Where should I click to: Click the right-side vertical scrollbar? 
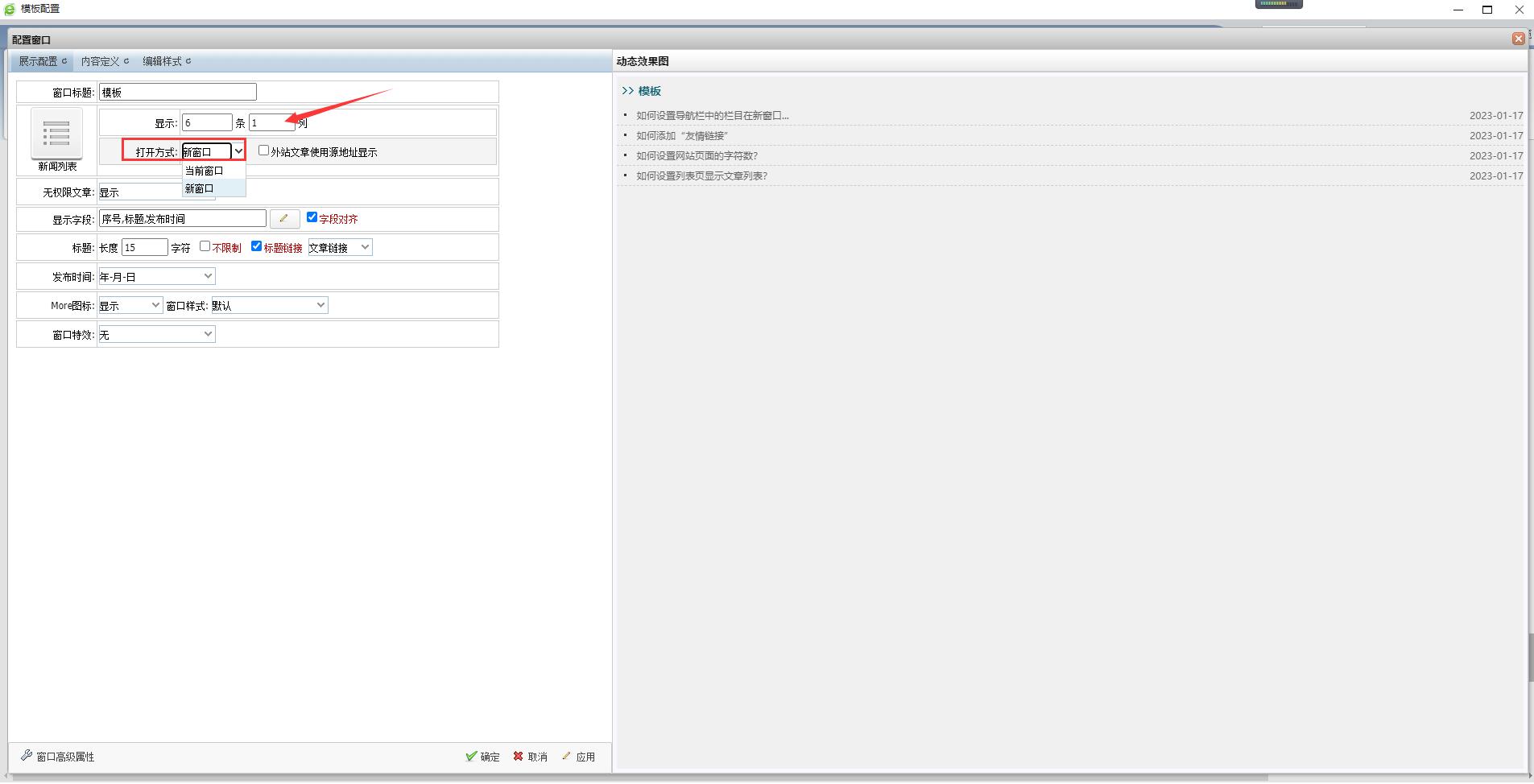pyautogui.click(x=1530, y=658)
